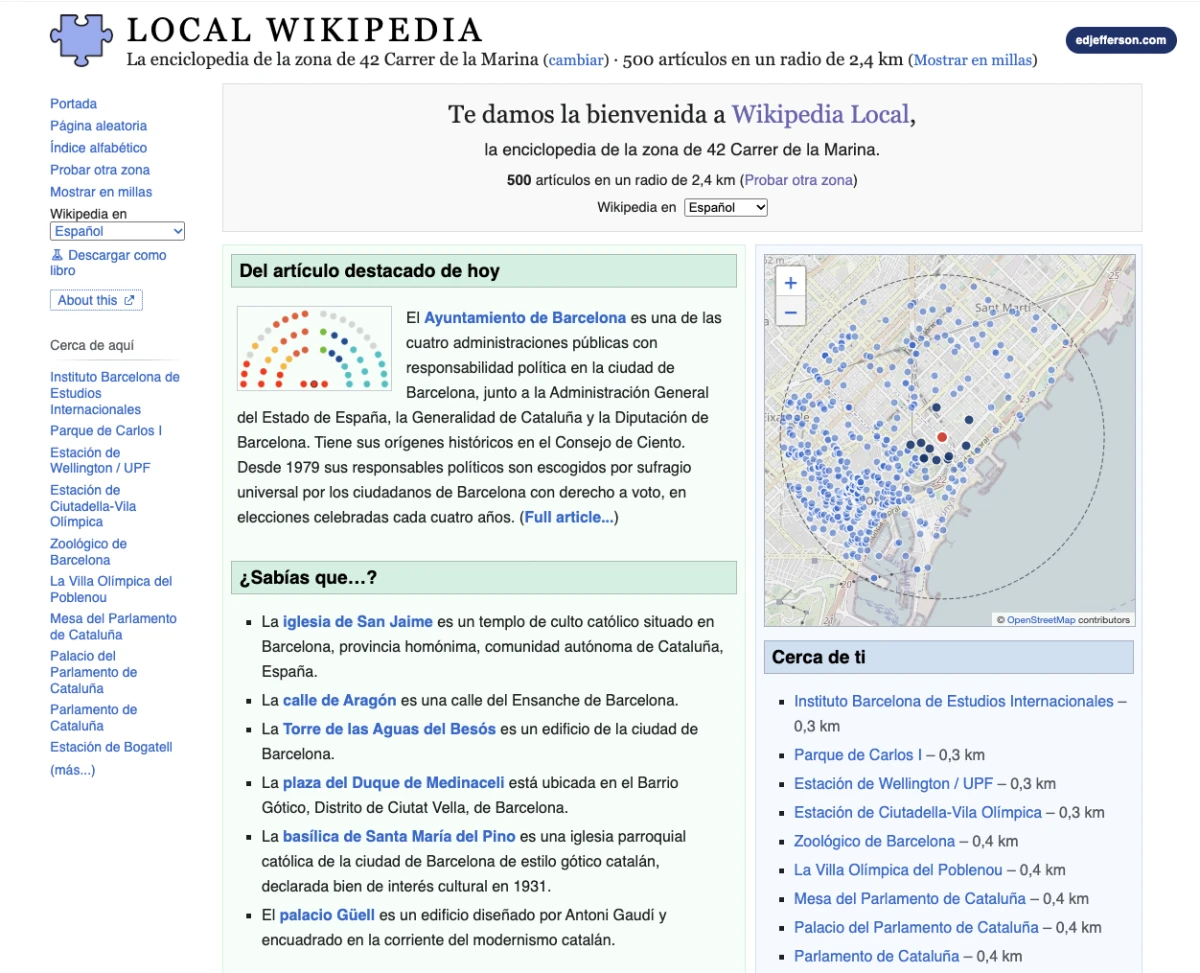
Task: Open Mesa del Parlamento de Cataluña in Cerca de ti
Action: 910,899
